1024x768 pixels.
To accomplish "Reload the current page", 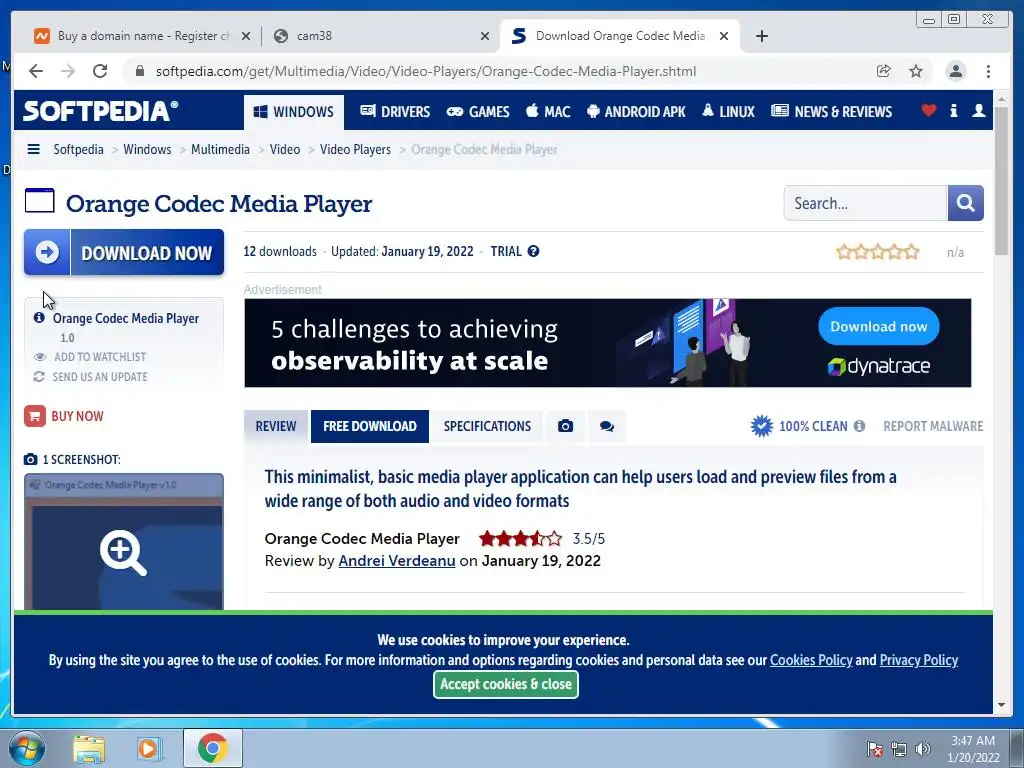I will point(100,71).
